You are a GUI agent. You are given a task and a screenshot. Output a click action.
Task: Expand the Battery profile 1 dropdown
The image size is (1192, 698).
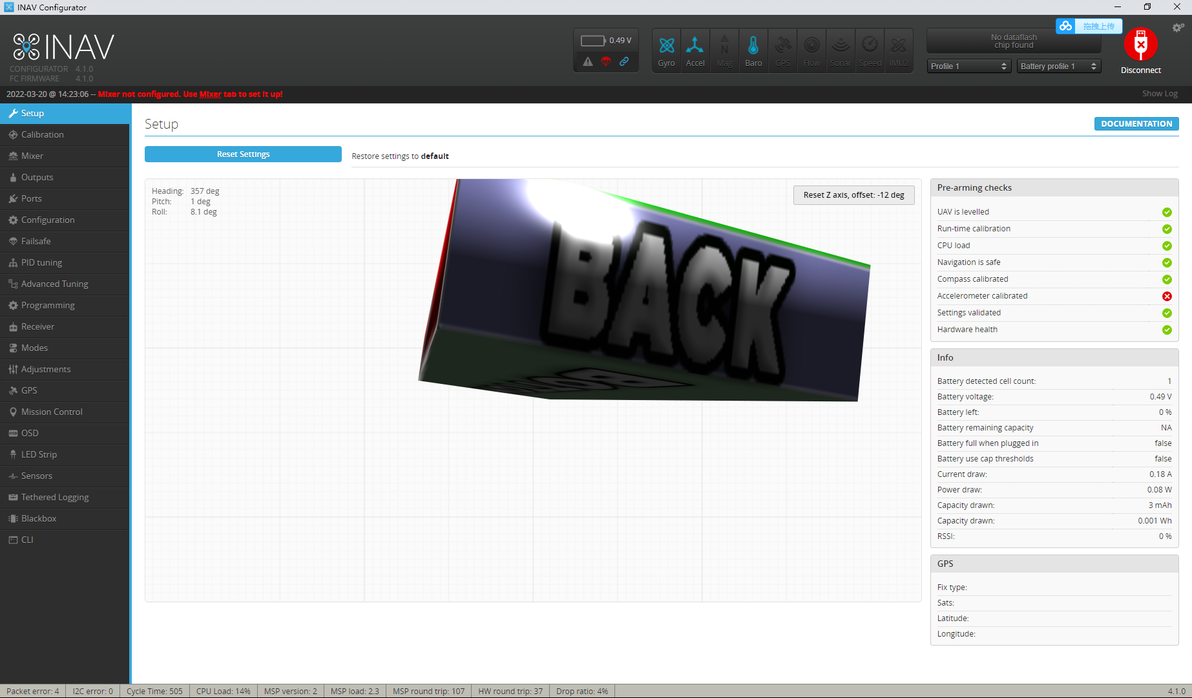click(1059, 66)
